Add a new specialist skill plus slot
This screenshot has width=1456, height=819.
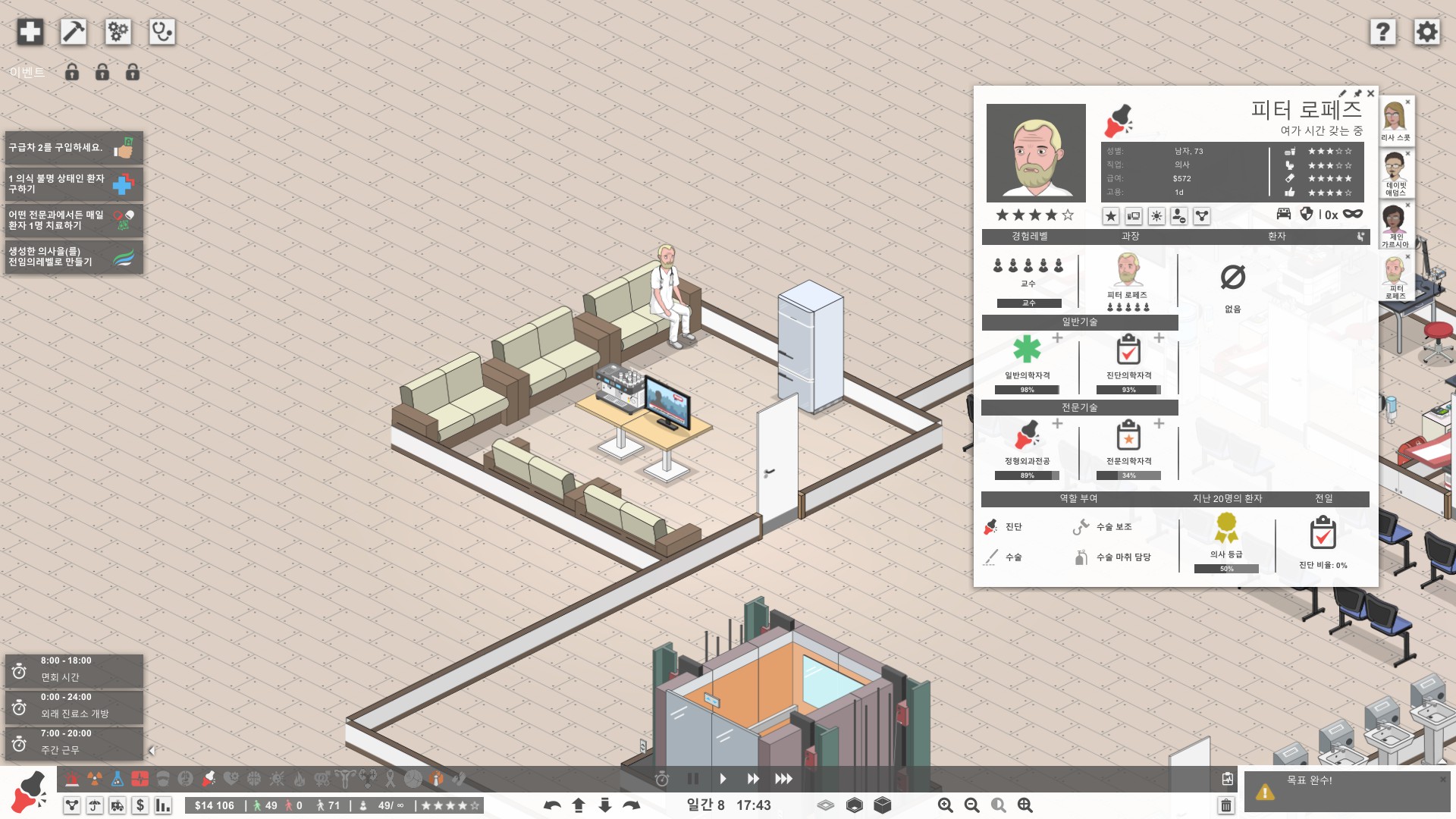(1057, 424)
